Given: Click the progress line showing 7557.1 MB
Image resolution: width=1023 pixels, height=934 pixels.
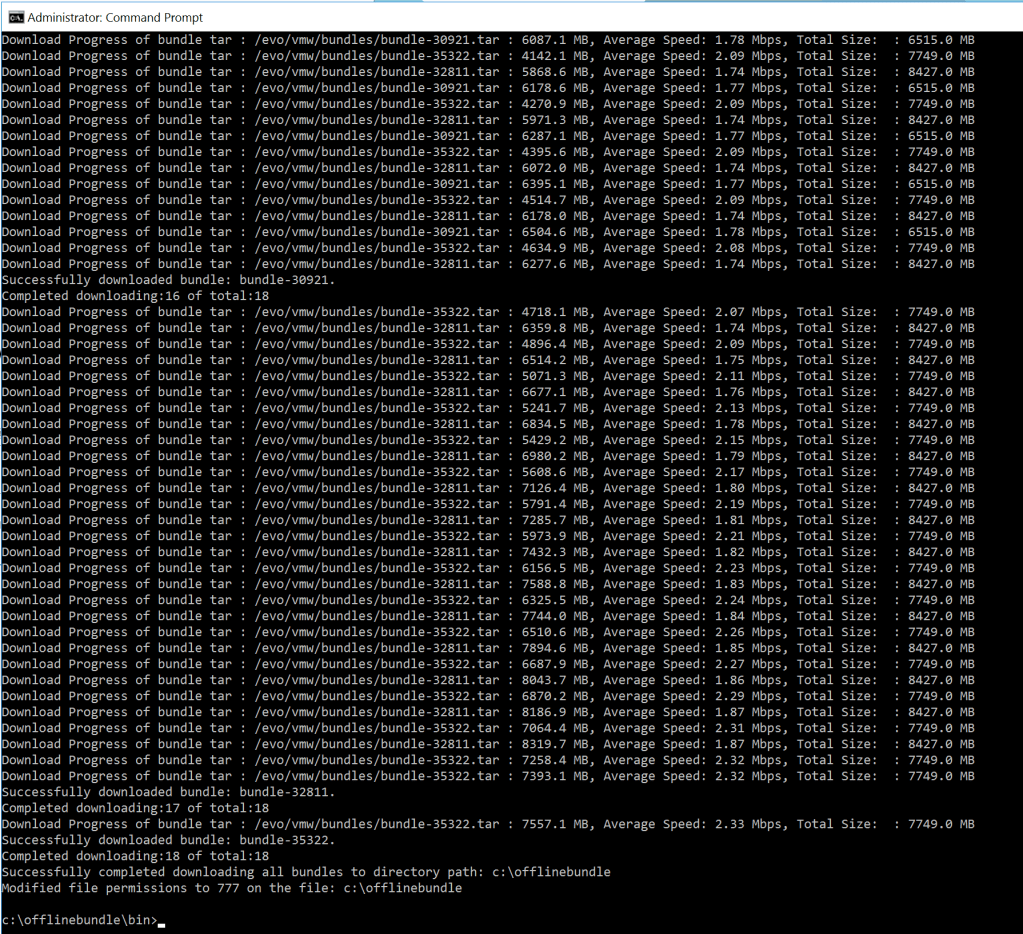Looking at the screenshot, I should coord(487,824).
